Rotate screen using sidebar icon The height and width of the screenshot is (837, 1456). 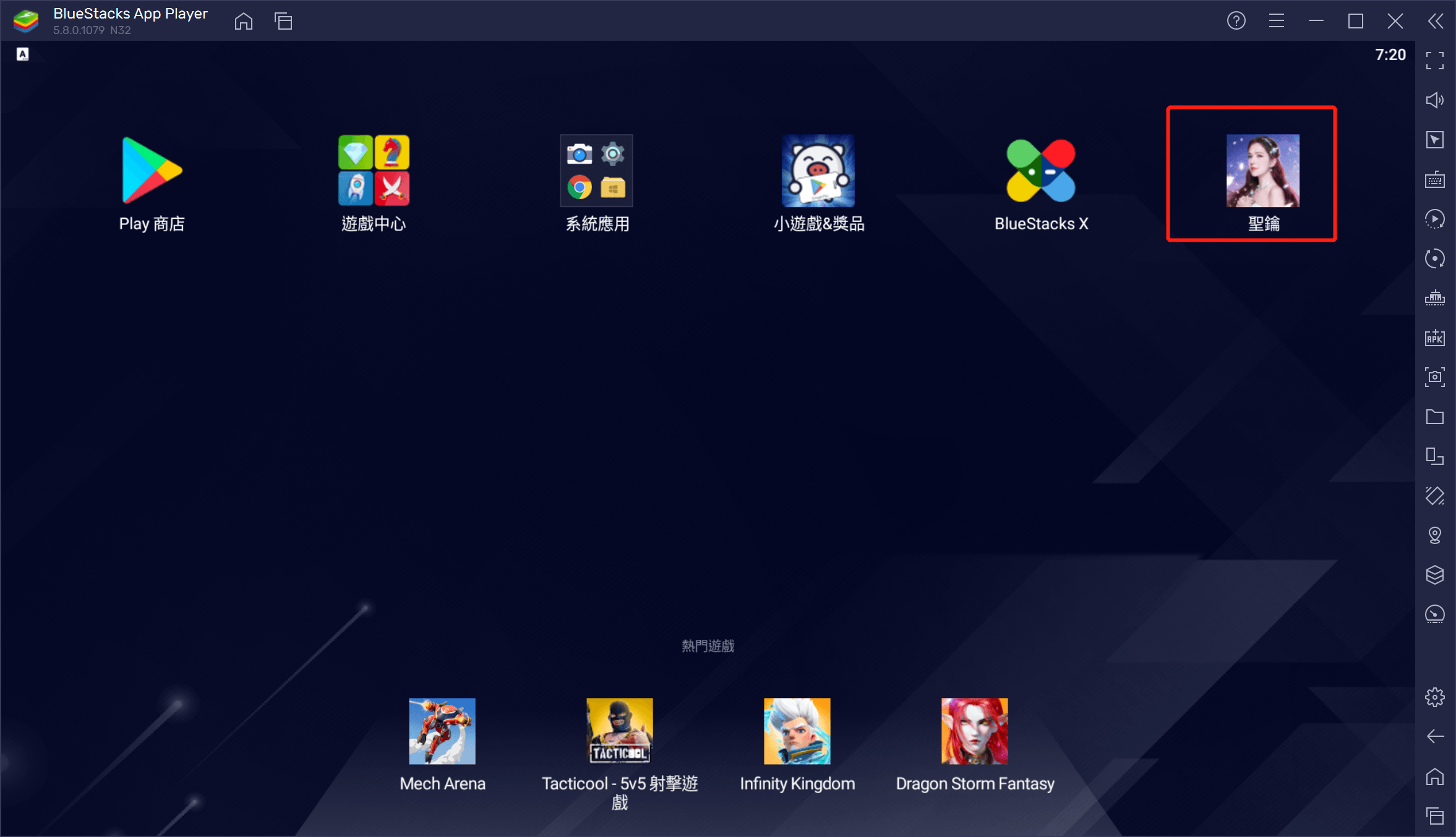(1435, 456)
